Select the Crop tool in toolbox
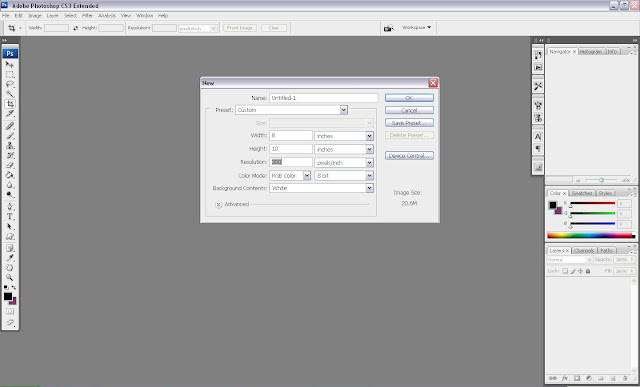 click(x=10, y=104)
